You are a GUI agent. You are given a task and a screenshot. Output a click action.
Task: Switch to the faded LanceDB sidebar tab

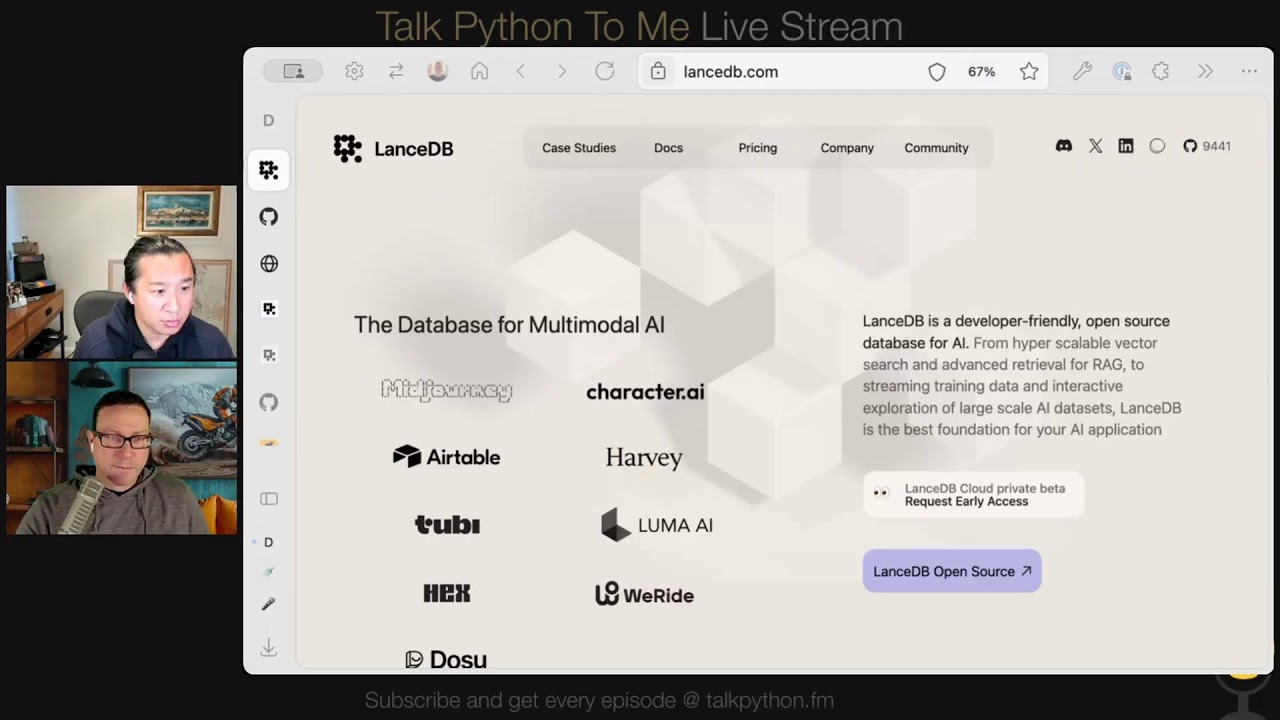coord(269,355)
